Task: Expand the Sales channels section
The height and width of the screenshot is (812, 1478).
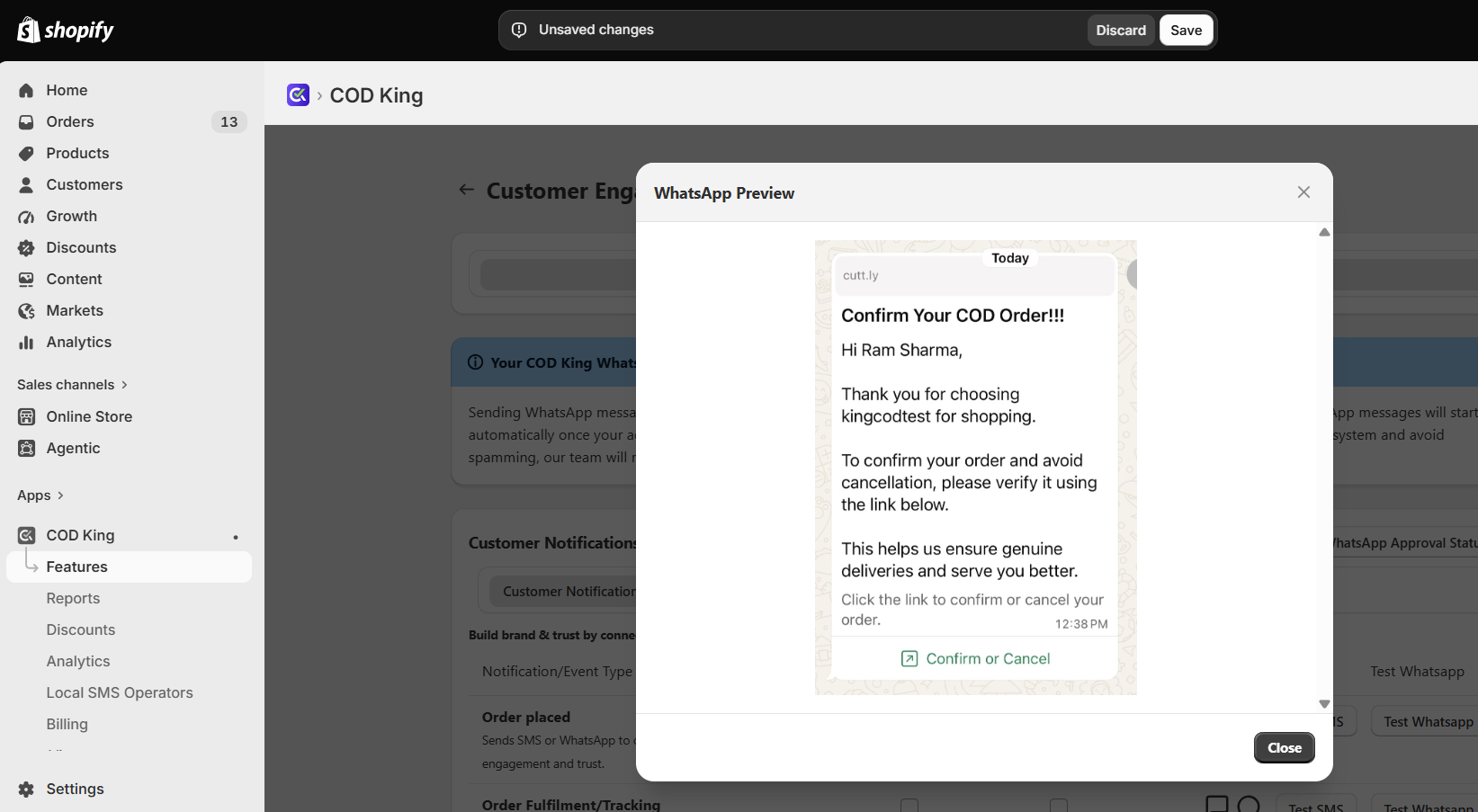Action: [73, 385]
